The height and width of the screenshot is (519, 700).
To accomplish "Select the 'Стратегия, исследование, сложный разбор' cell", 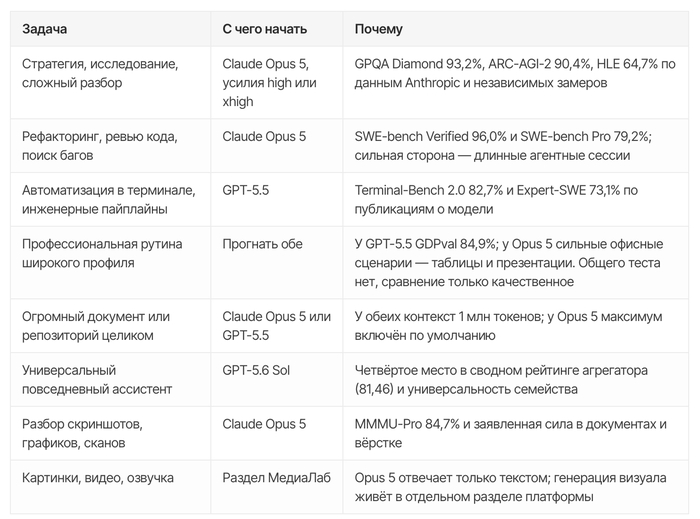I will coord(110,83).
